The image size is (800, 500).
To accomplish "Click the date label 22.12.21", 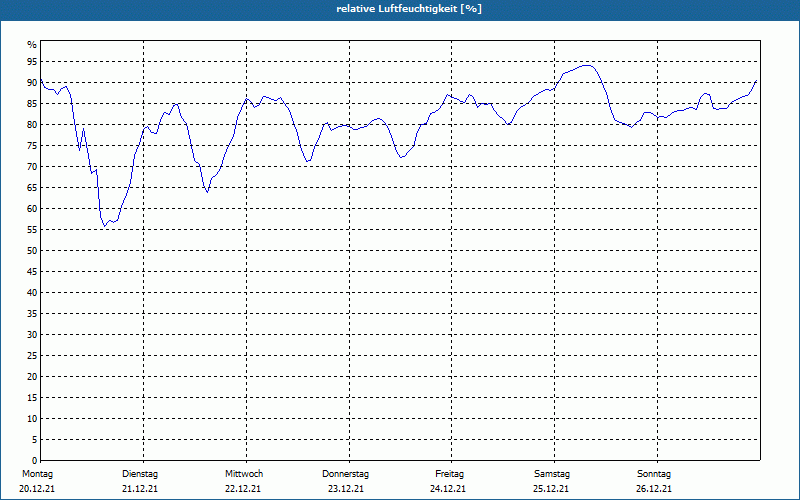I will click(243, 489).
